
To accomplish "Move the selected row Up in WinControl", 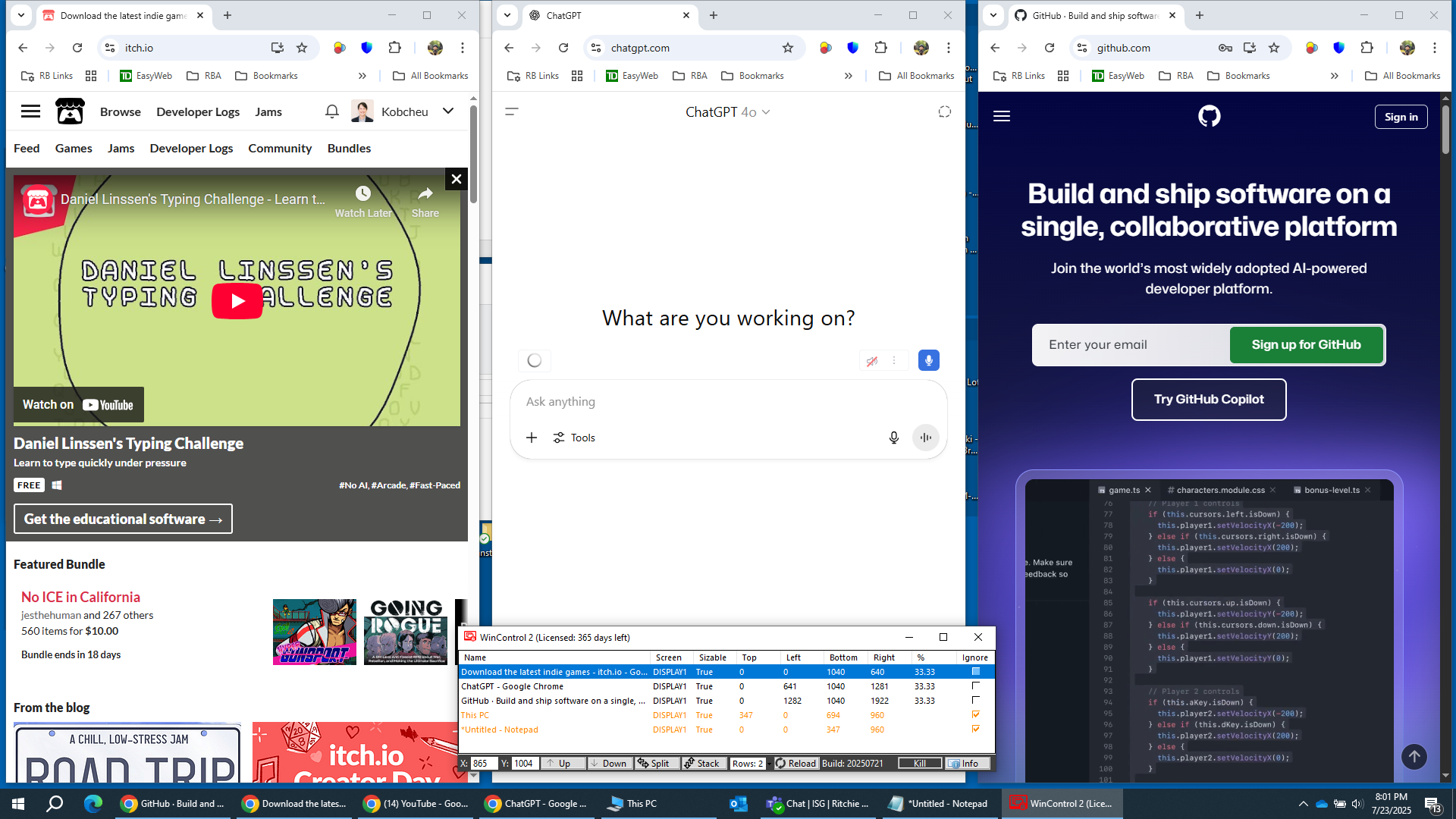I will point(563,764).
